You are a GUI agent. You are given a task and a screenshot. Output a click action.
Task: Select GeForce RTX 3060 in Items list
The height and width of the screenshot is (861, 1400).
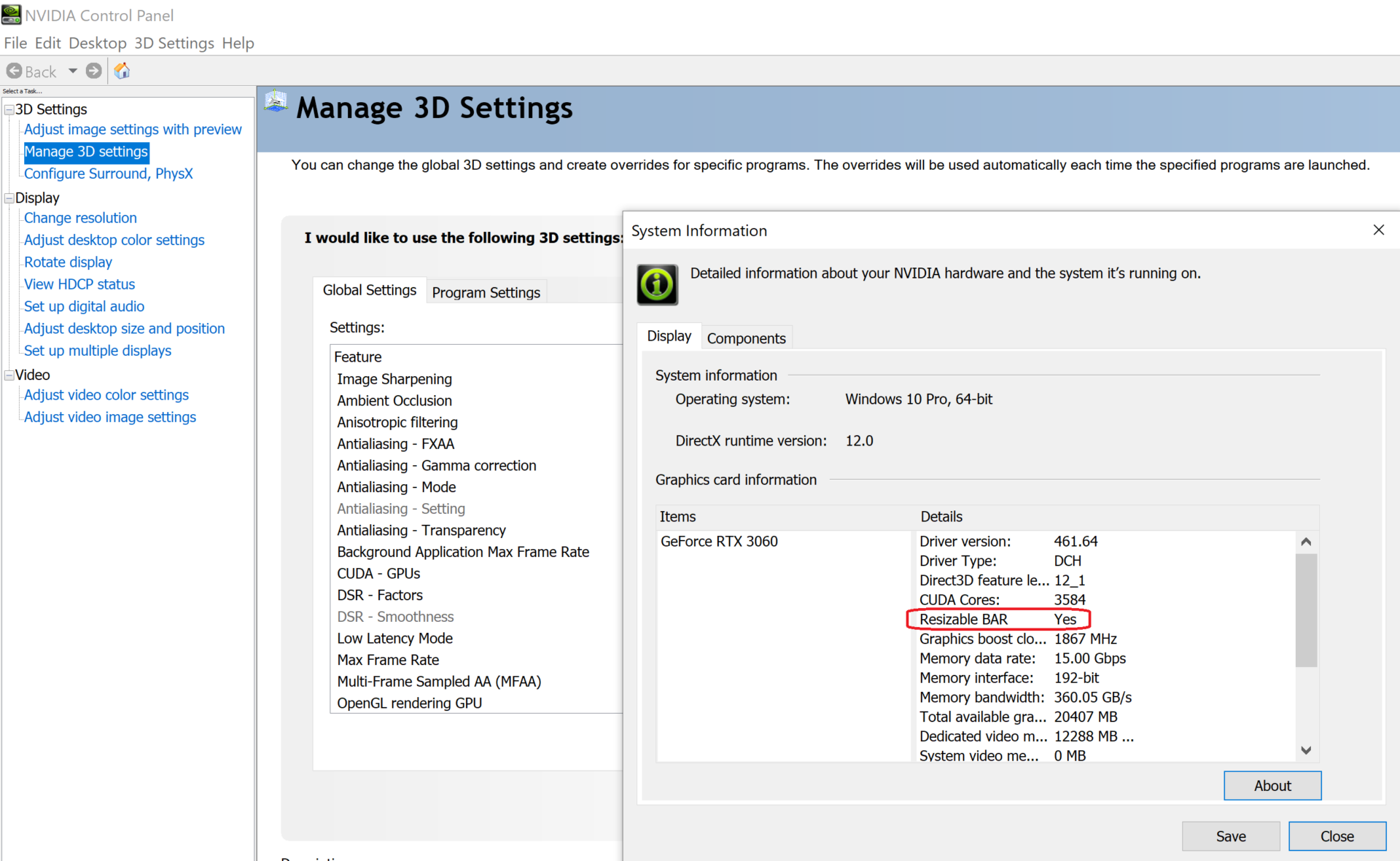point(719,542)
